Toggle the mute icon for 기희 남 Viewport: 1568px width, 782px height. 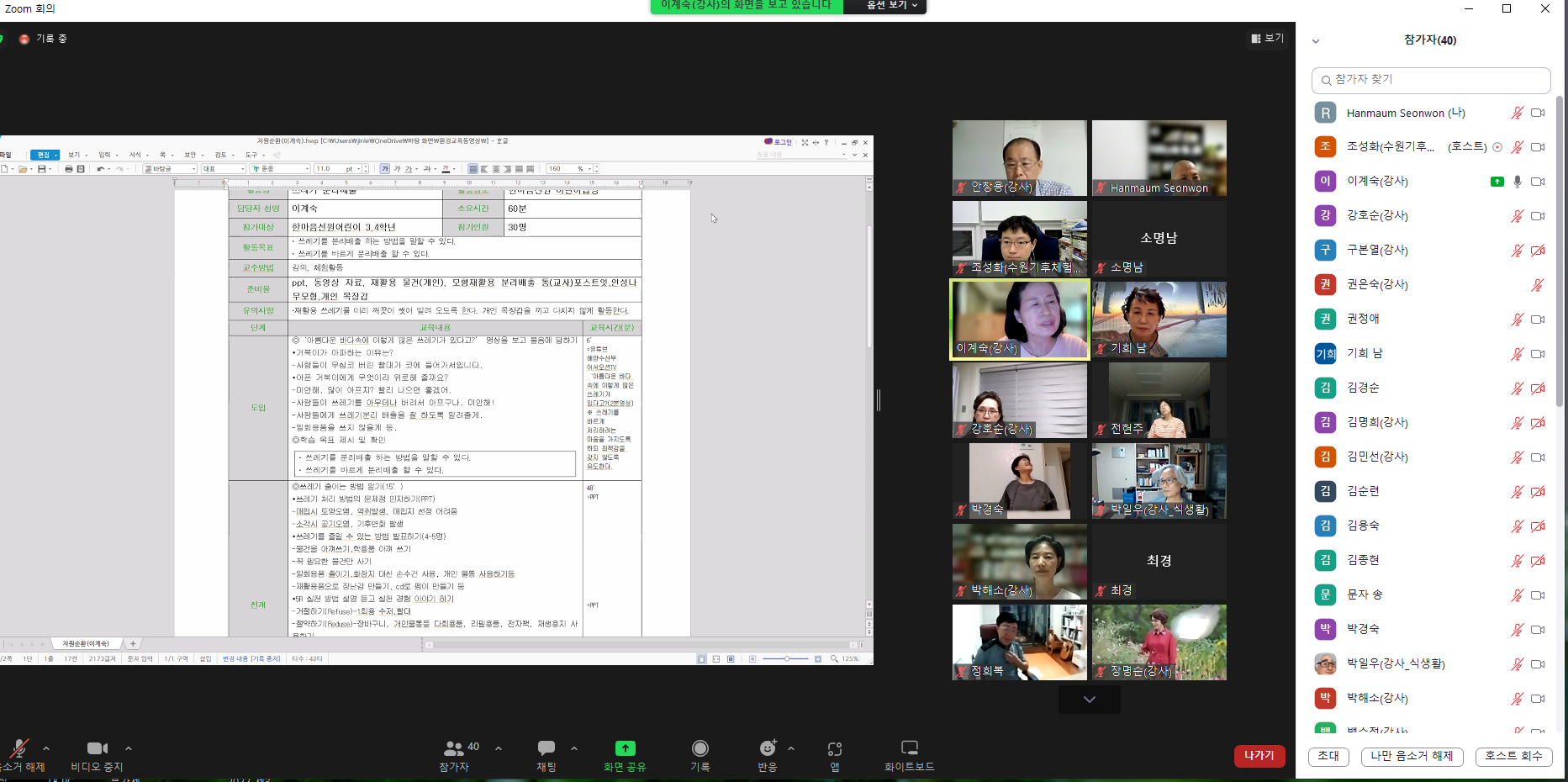[x=1517, y=354]
